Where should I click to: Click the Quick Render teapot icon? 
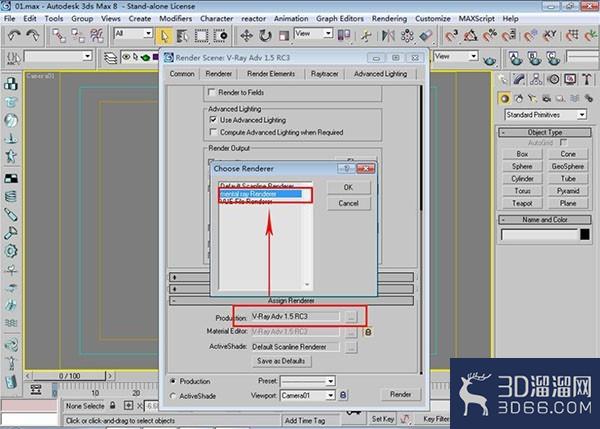click(490, 60)
